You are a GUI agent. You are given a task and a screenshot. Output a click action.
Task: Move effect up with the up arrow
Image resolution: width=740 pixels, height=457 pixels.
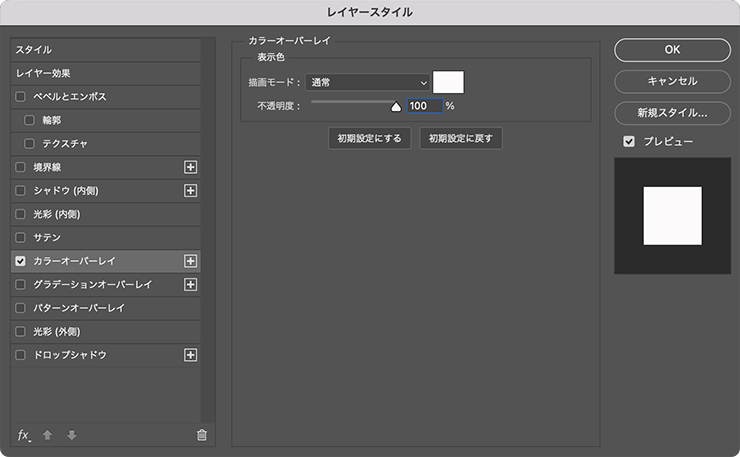[x=47, y=435]
